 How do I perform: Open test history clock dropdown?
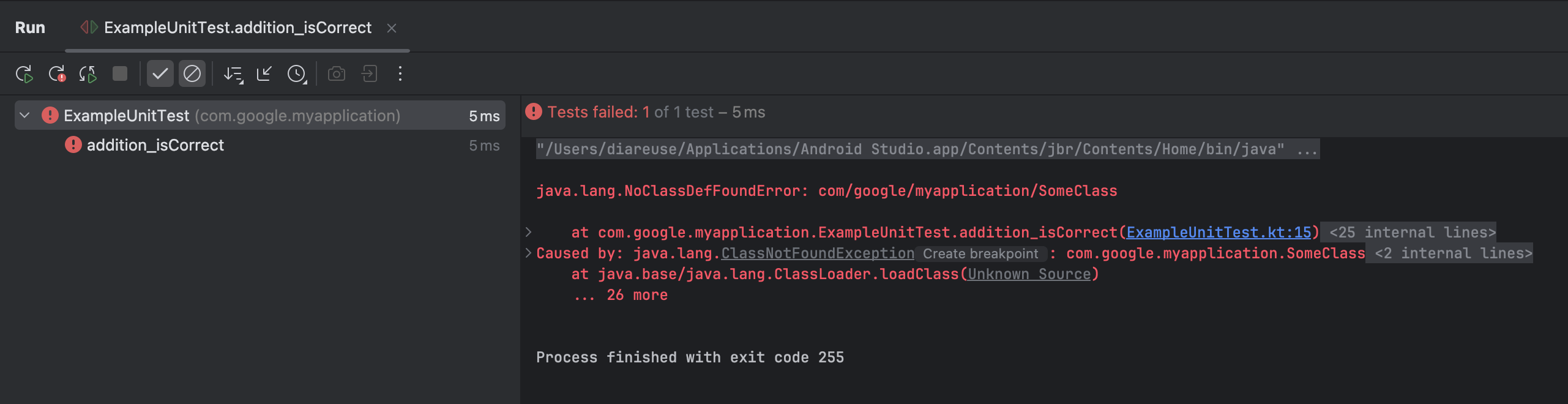click(x=297, y=74)
